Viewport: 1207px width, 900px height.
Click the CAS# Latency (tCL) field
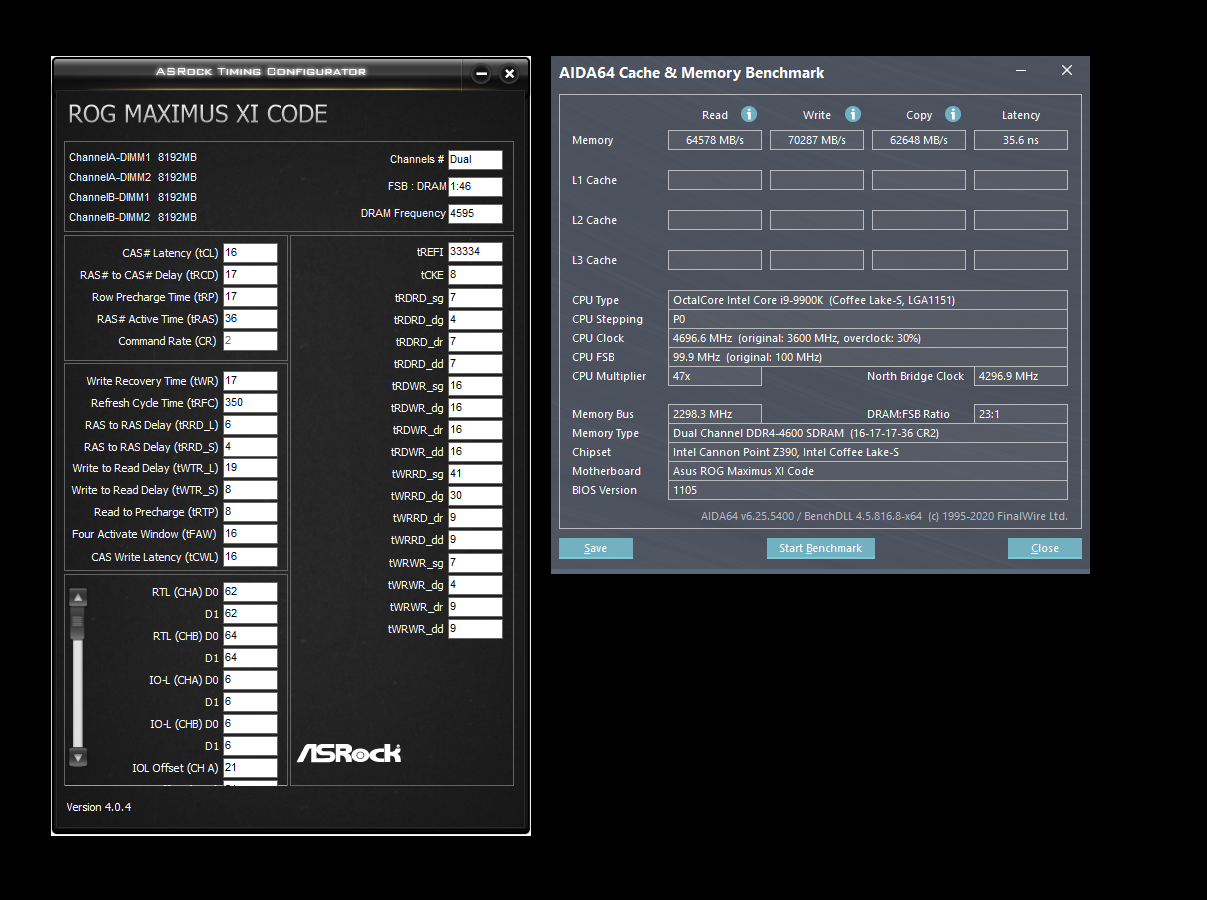250,253
